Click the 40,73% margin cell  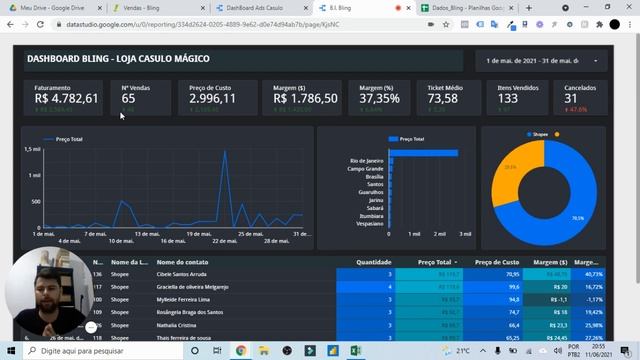(x=588, y=274)
